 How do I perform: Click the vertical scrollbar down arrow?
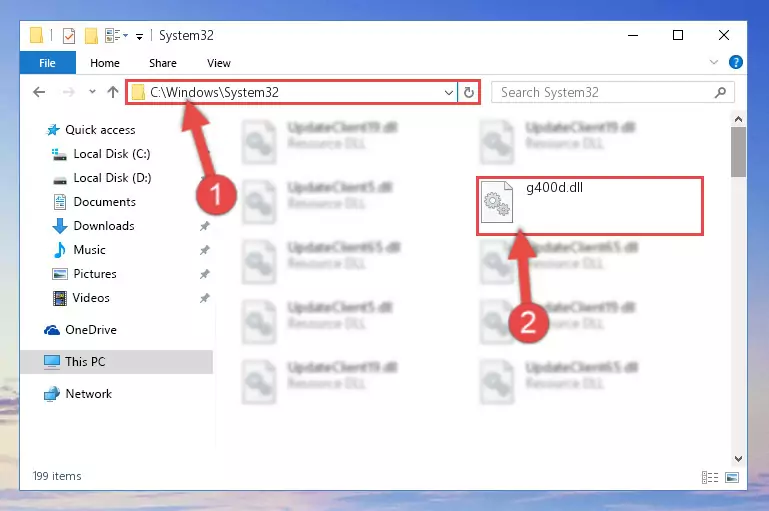click(738, 459)
